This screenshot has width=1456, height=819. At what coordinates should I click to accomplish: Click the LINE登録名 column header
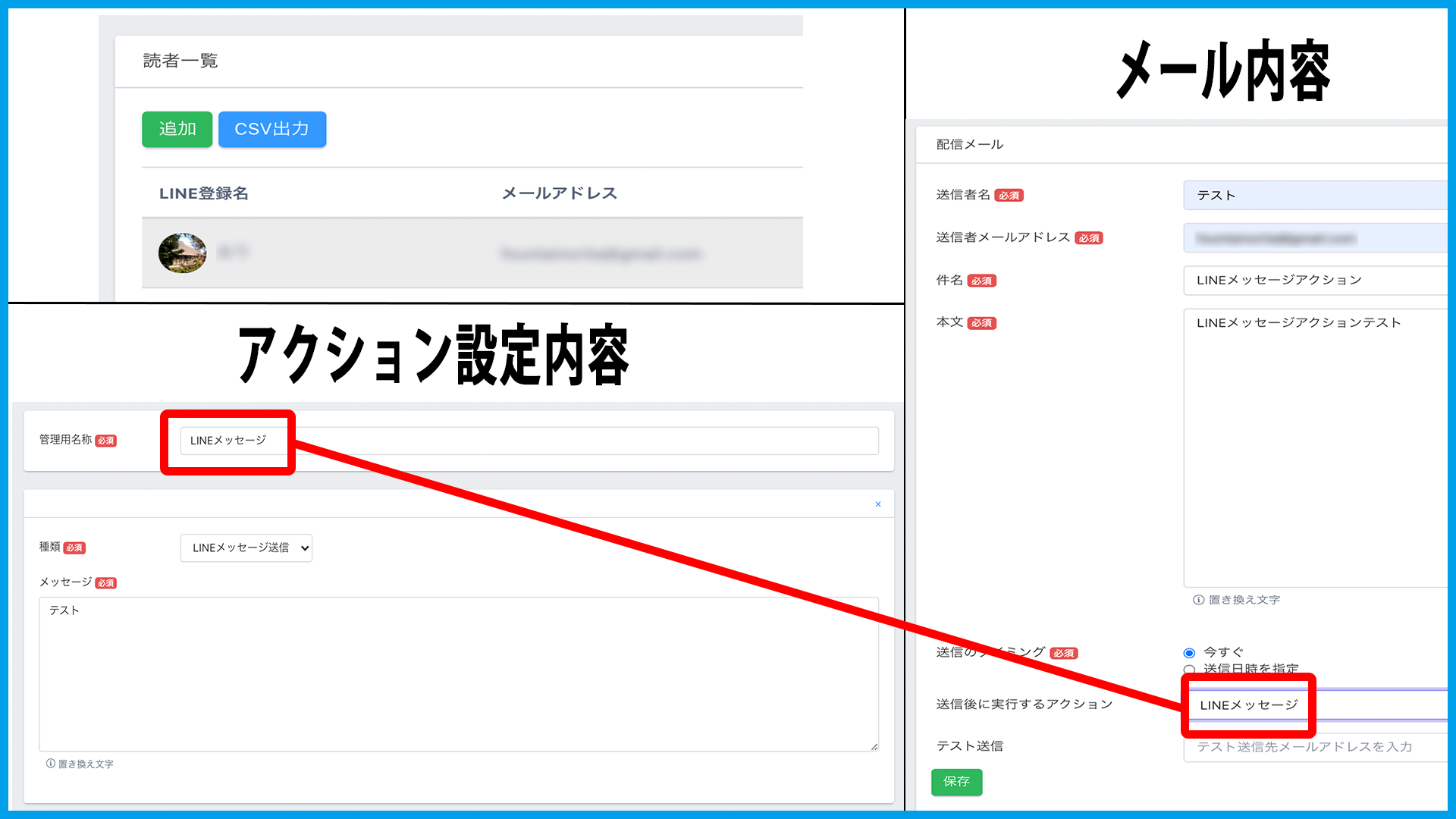point(203,193)
